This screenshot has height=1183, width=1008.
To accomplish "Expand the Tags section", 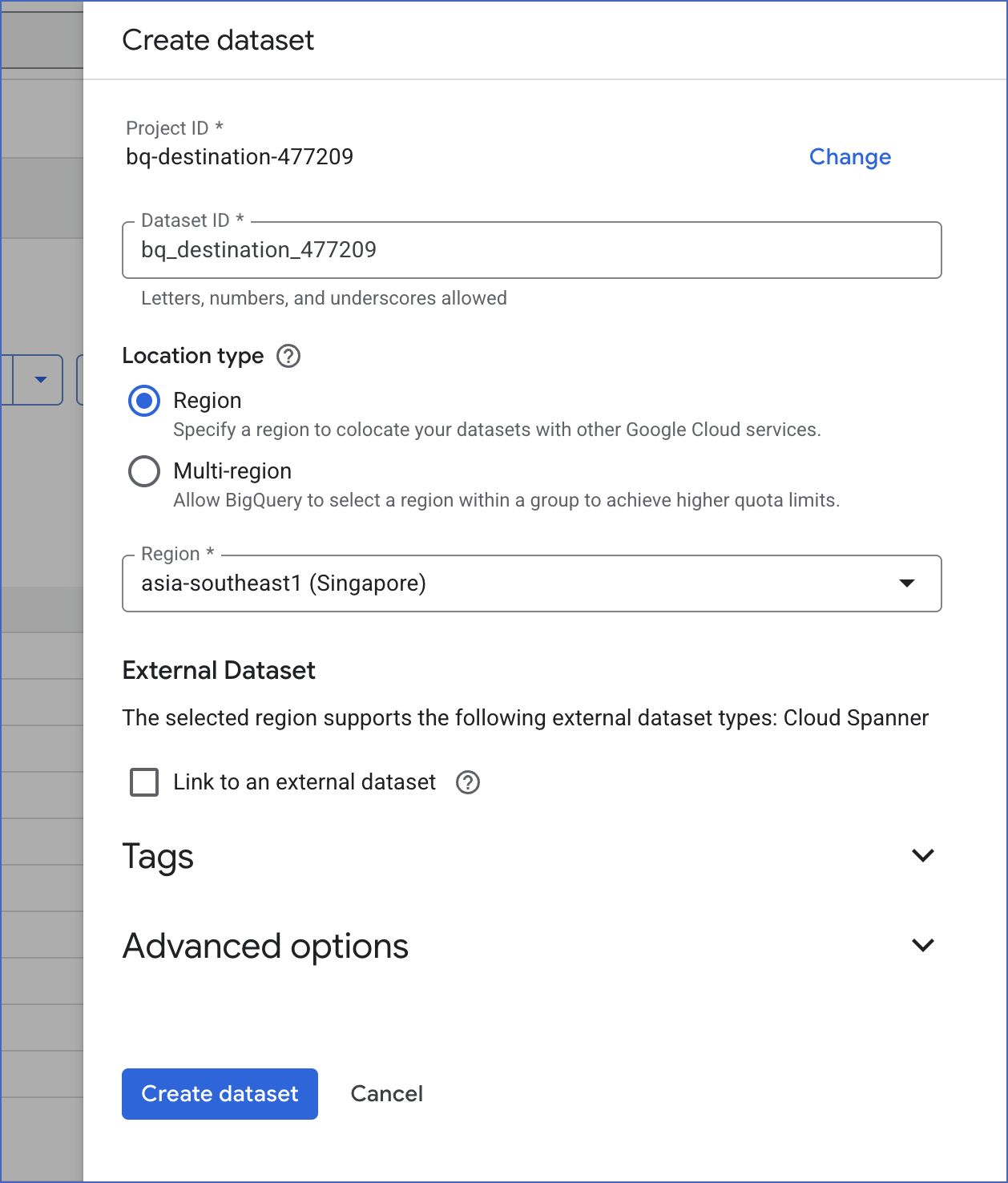I will (x=158, y=856).
